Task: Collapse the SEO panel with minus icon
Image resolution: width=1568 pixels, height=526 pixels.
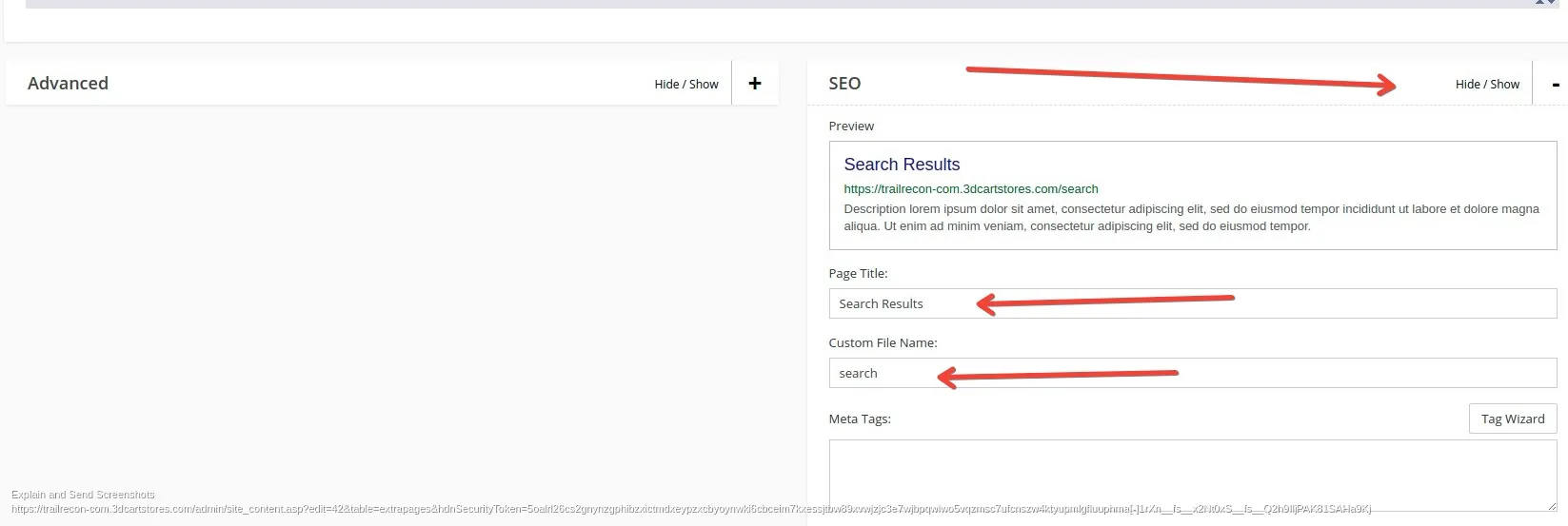Action: (x=1556, y=84)
